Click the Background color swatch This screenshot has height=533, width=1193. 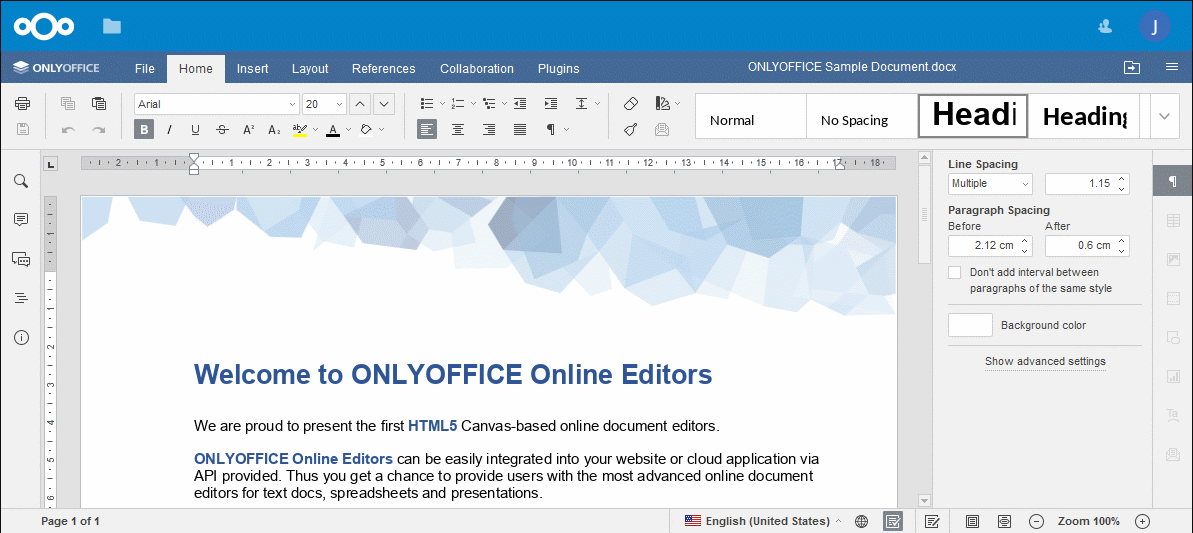[970, 325]
